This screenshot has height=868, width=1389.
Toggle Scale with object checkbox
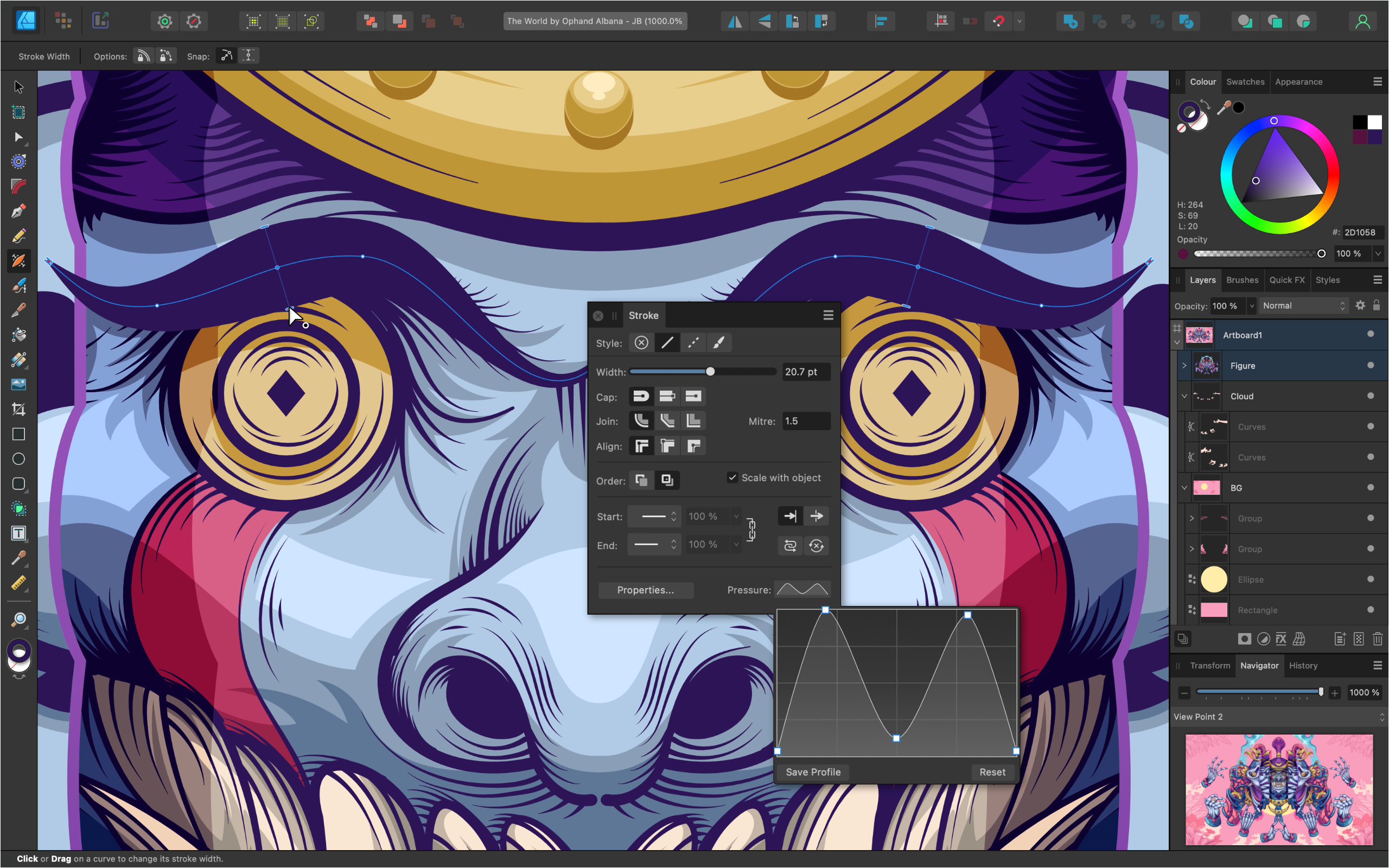click(732, 477)
